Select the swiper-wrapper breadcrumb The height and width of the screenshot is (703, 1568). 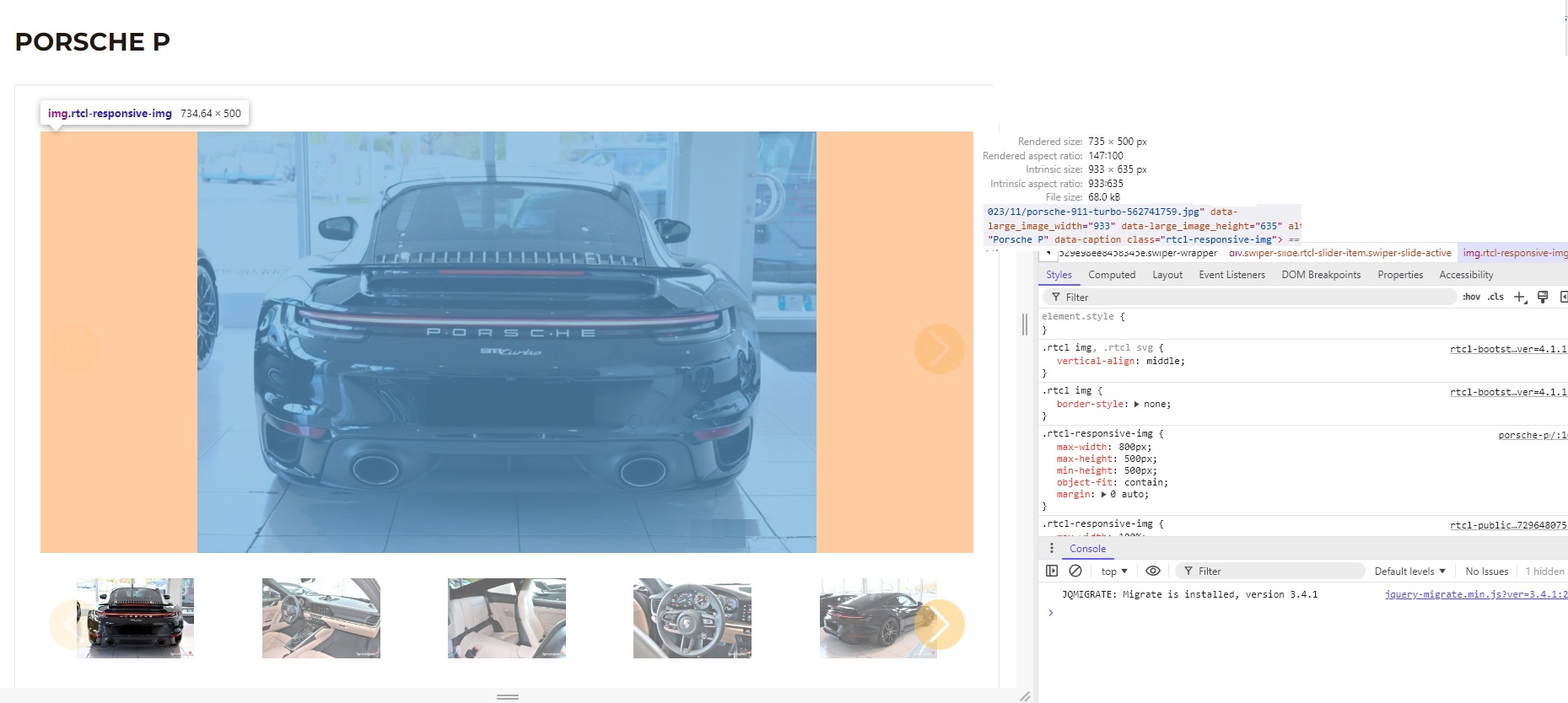tap(1137, 253)
